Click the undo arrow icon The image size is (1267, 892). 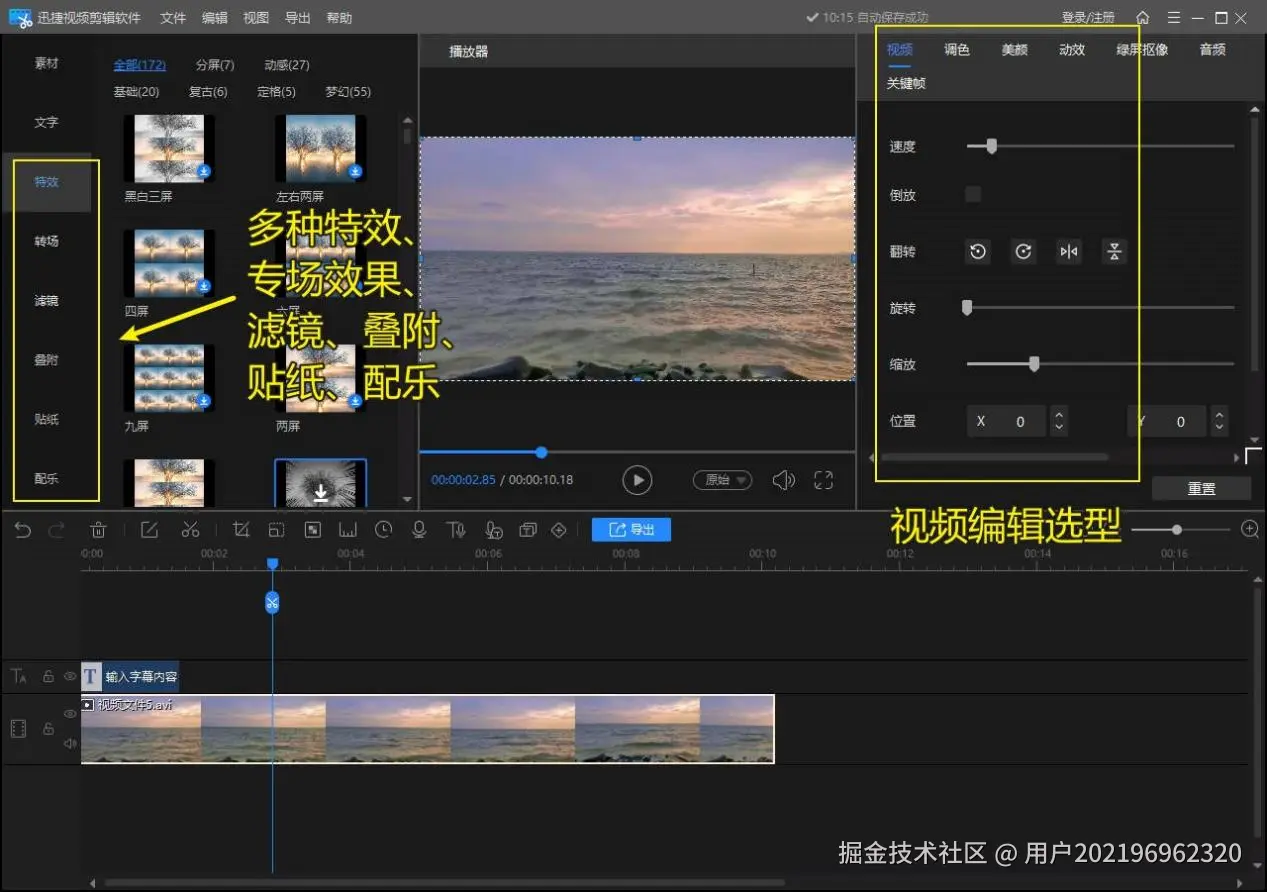pyautogui.click(x=23, y=530)
